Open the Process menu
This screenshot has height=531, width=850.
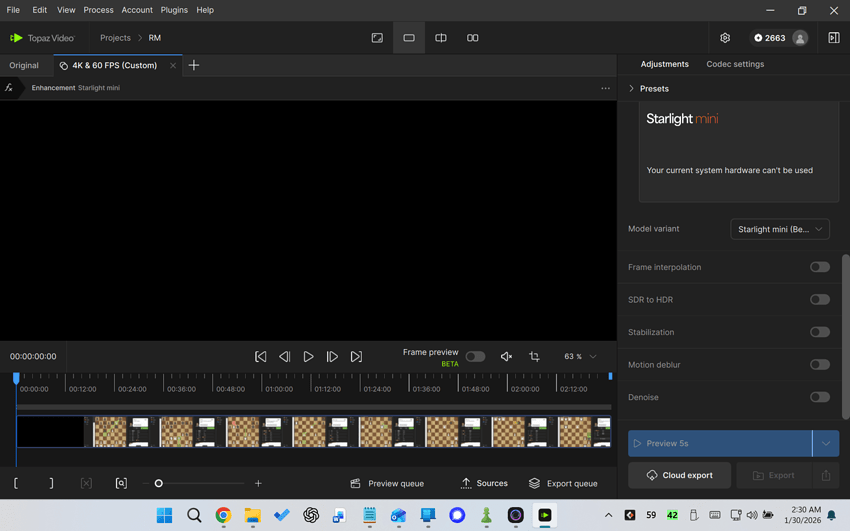[98, 10]
